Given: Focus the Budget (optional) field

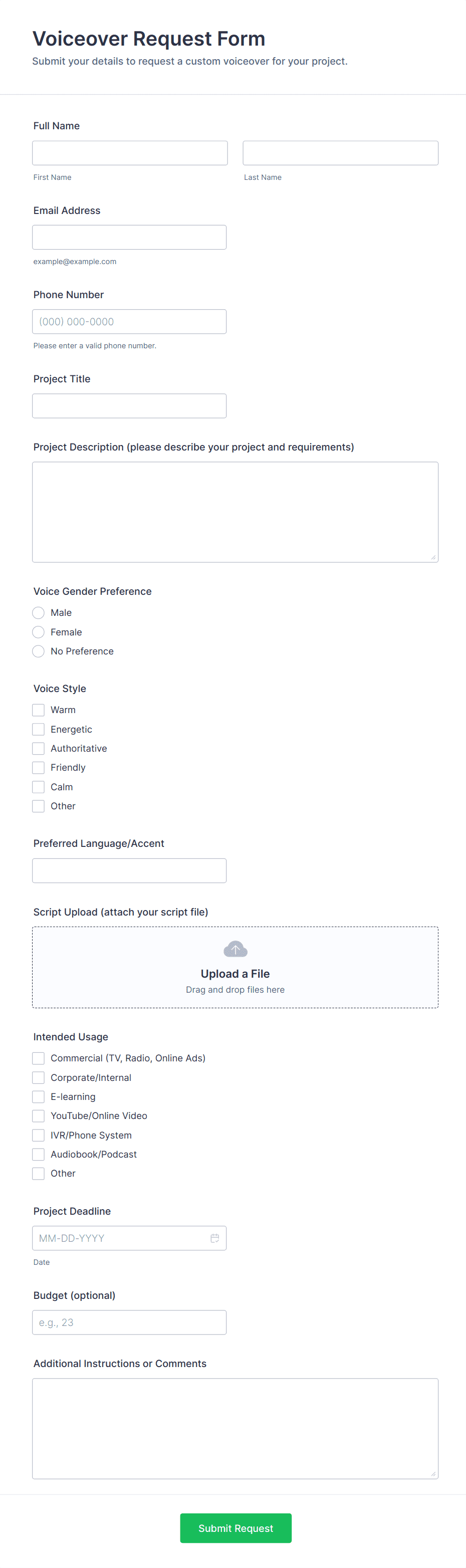Looking at the screenshot, I should coord(129,1322).
